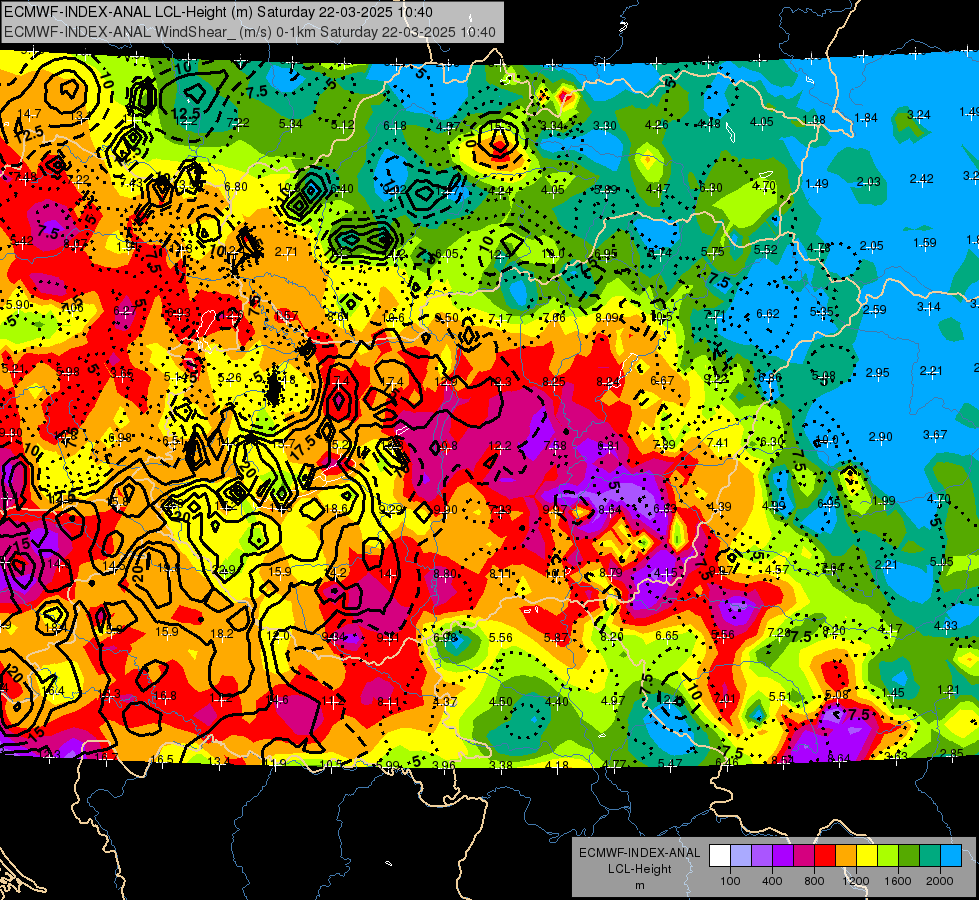
Task: Click the 2000 tick label in legend
Action: tap(940, 881)
